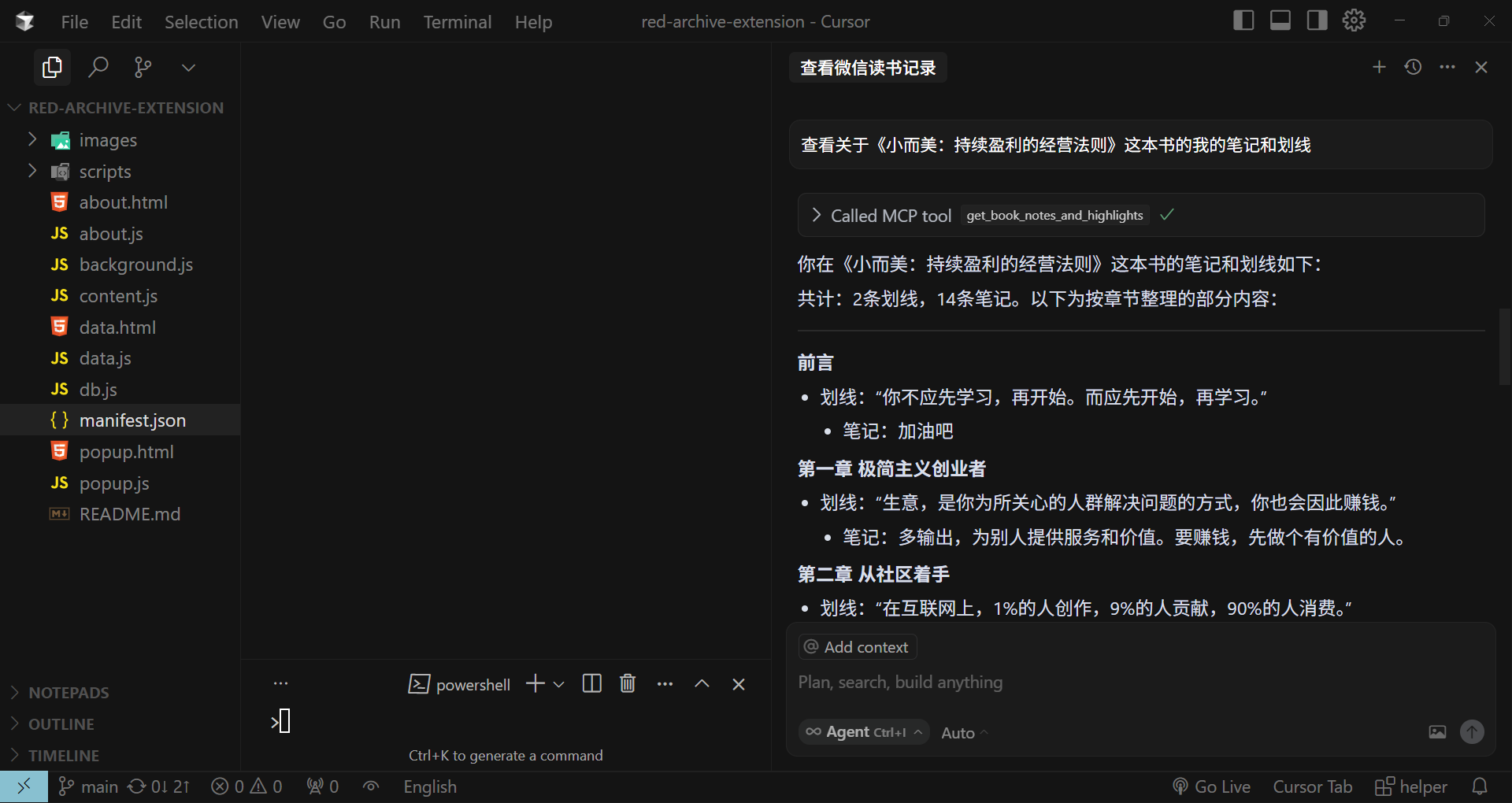The height and width of the screenshot is (803, 1512).
Task: Expand the scripts folder
Action: (120, 172)
